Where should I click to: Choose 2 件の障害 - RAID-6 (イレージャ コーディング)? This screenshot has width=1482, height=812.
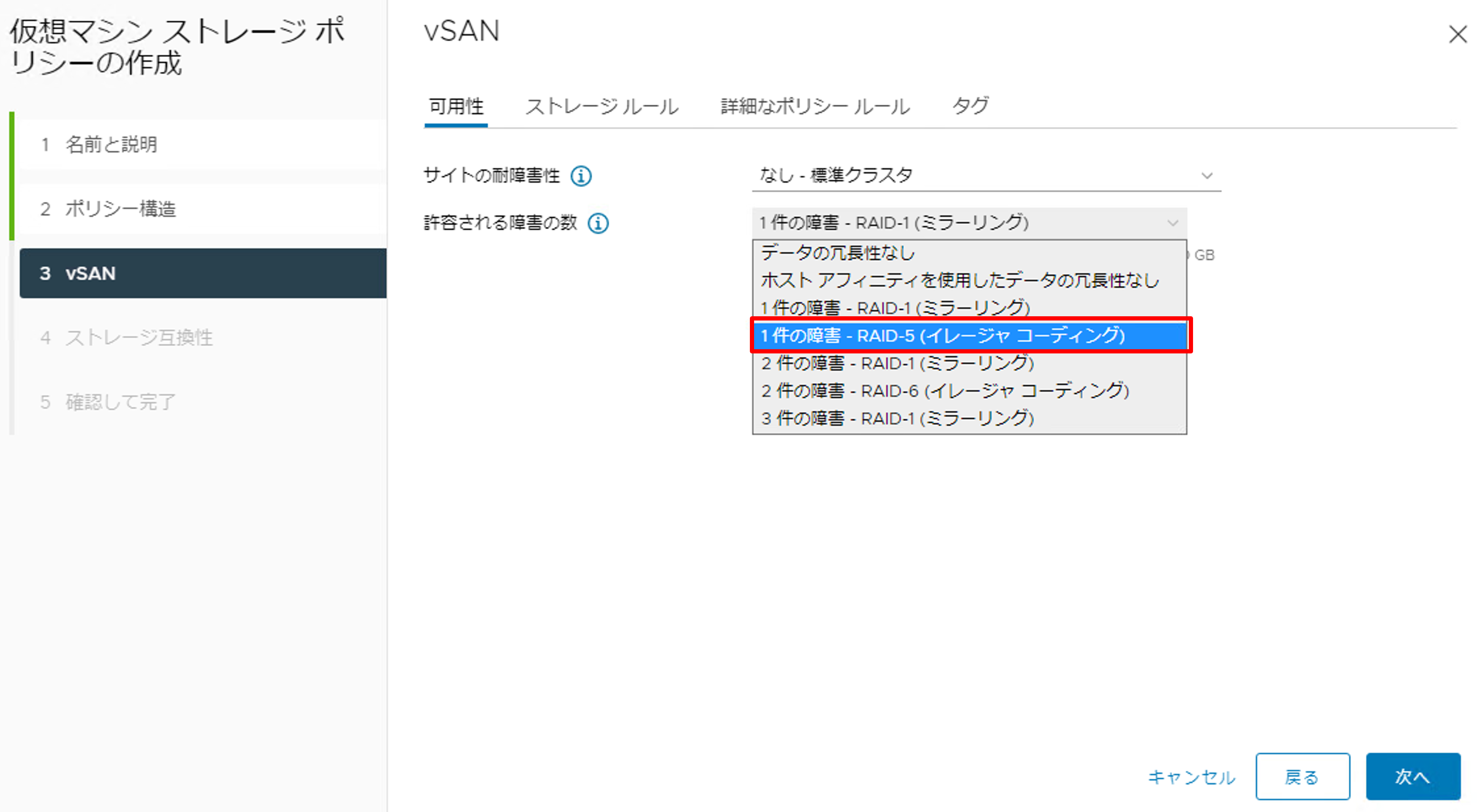970,391
